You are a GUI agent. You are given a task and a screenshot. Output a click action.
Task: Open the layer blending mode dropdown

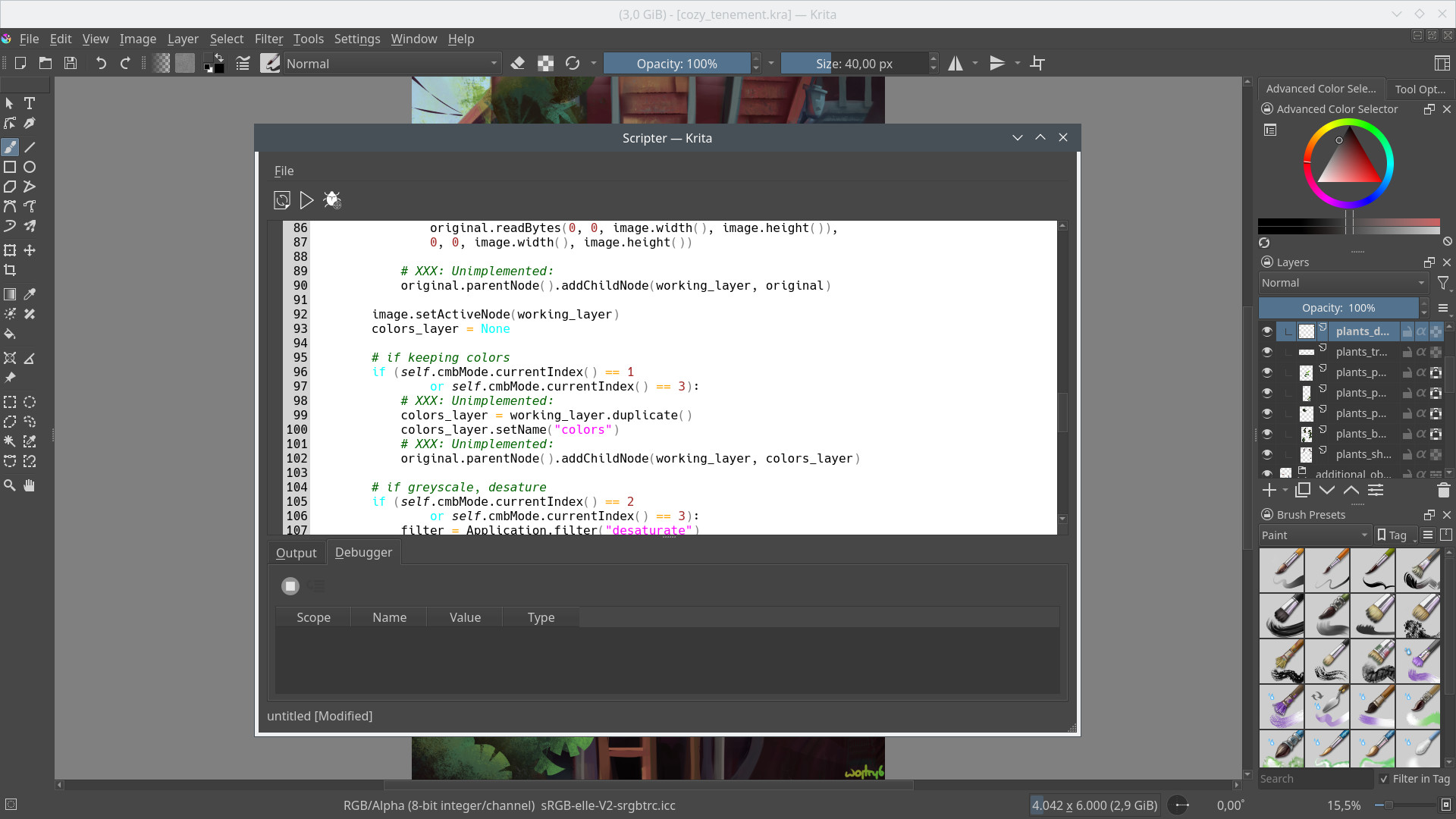1342,282
